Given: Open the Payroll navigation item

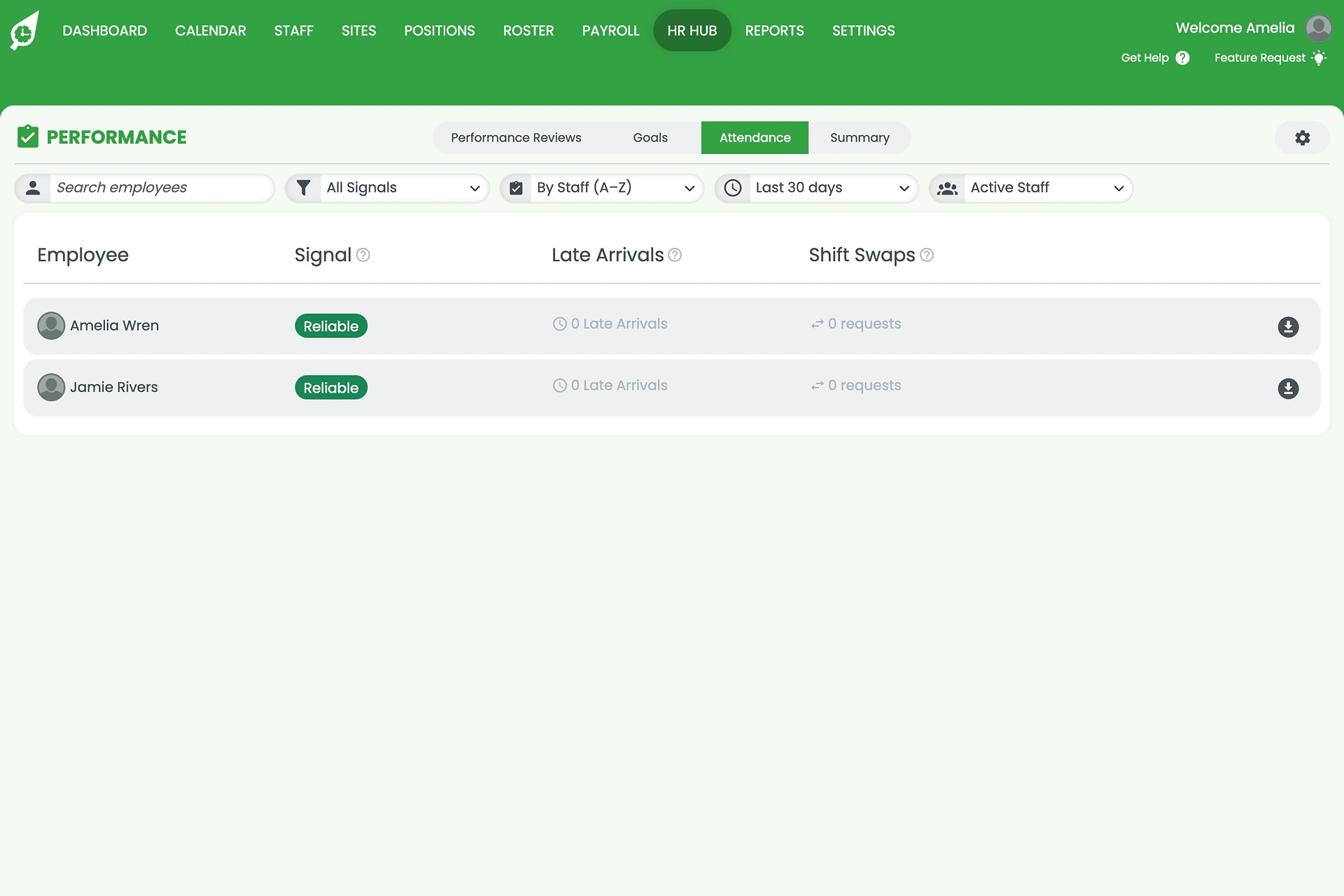Looking at the screenshot, I should tap(610, 31).
